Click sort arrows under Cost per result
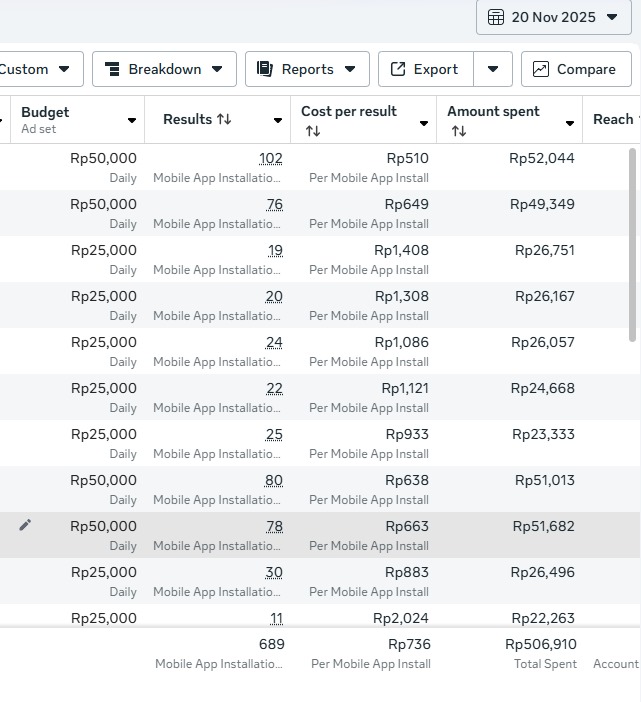 coord(313,131)
